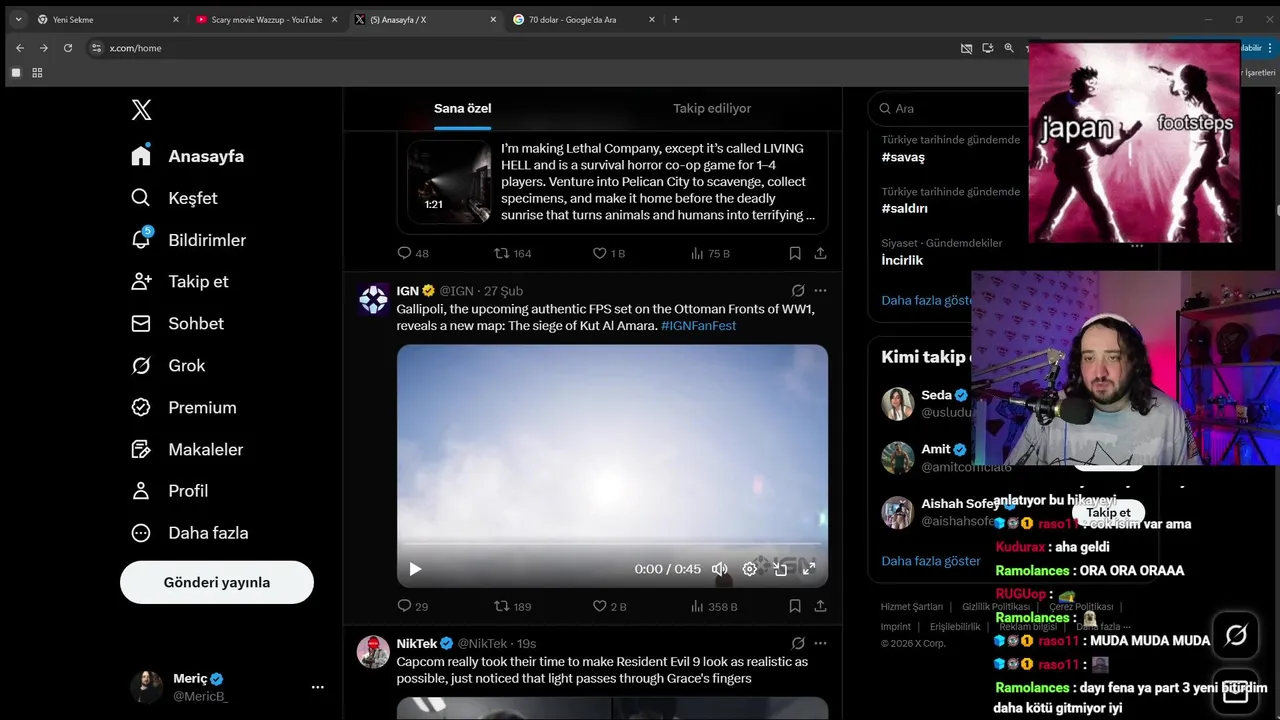Like the Lethal Company post (1 B)
1280x720 pixels.
point(609,254)
